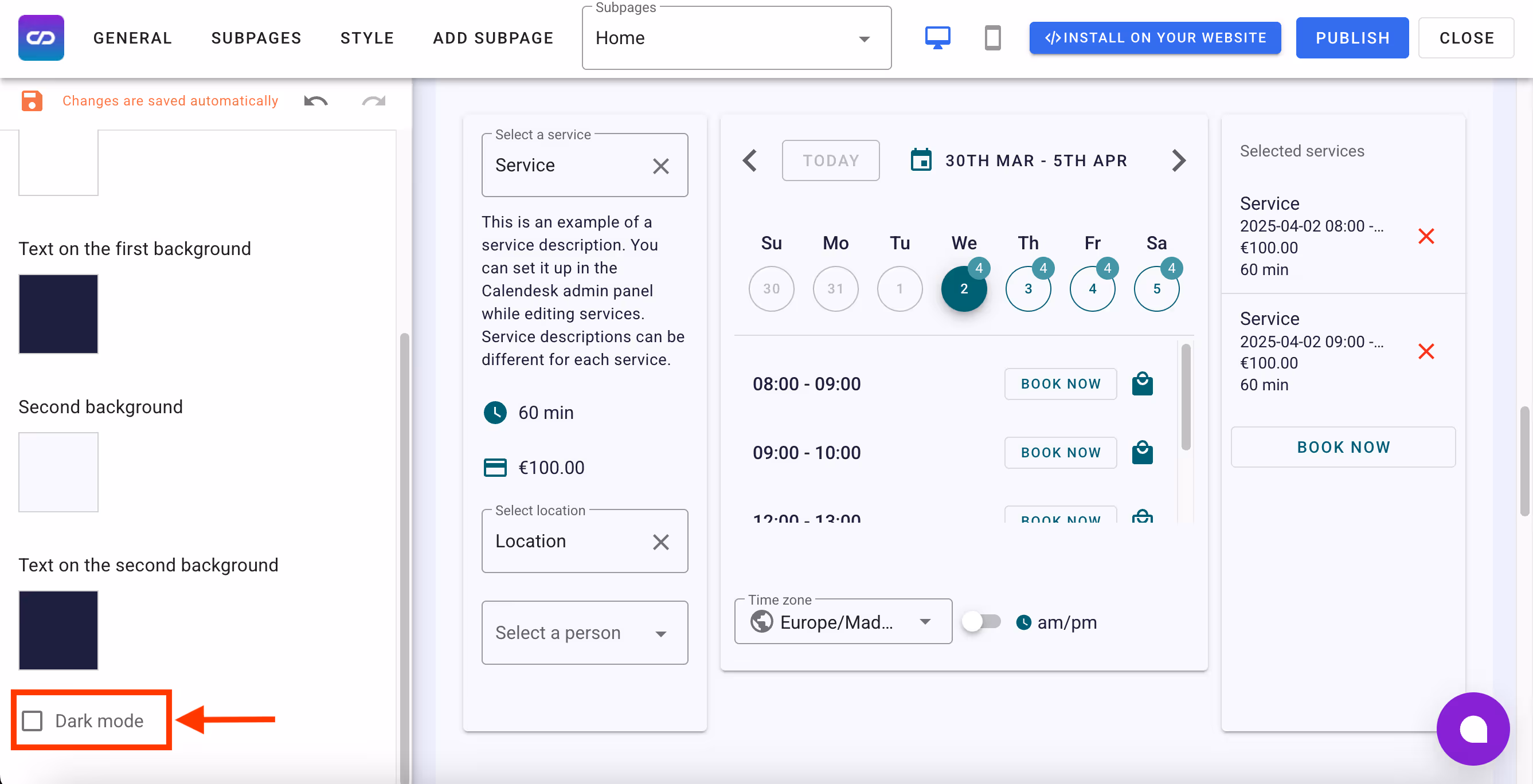Expand the Select a person dropdown
Viewport: 1533px width, 784px height.
[x=584, y=633]
